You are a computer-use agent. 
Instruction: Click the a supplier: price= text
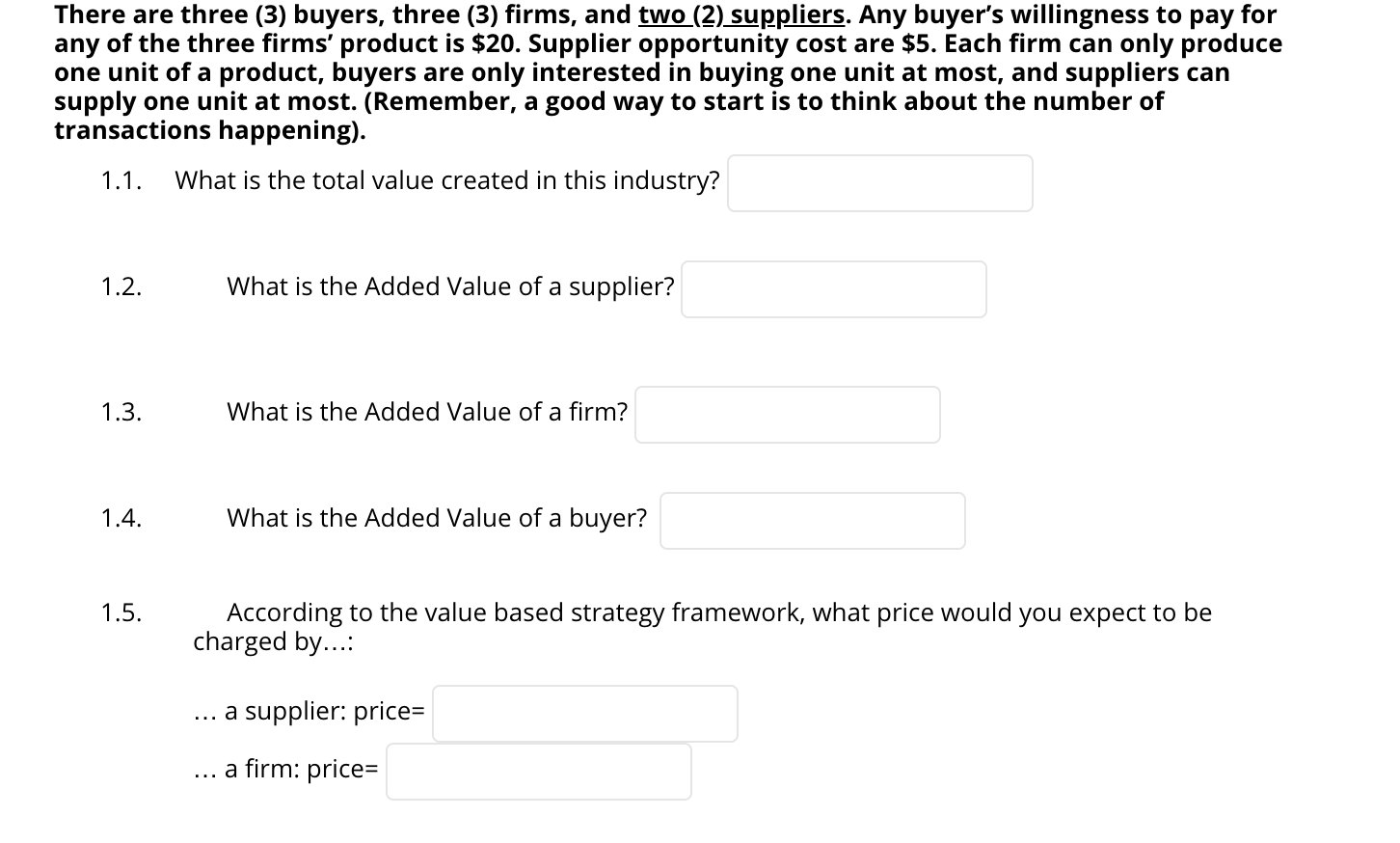click(x=309, y=712)
